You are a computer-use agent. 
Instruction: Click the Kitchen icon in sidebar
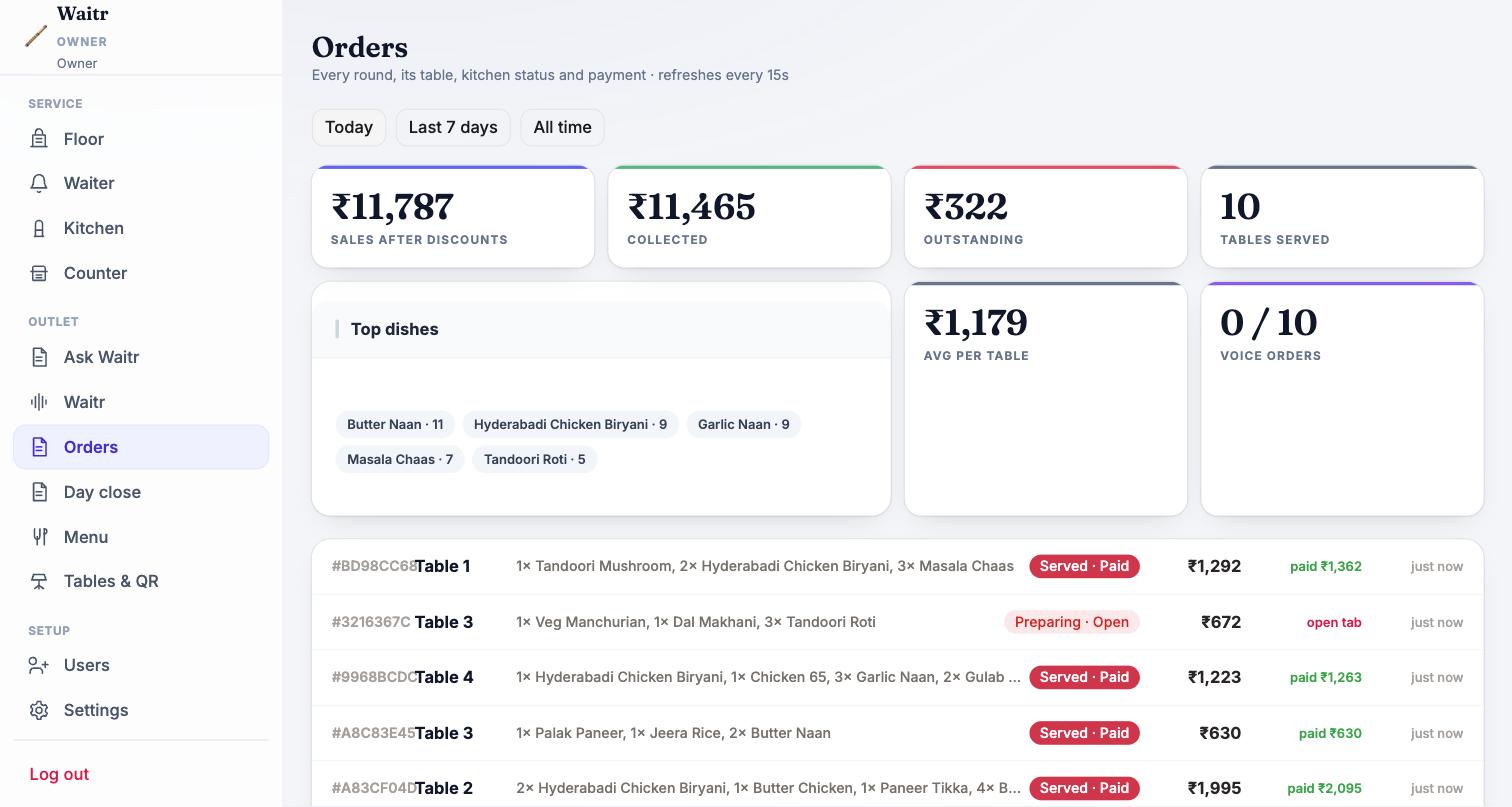(39, 228)
